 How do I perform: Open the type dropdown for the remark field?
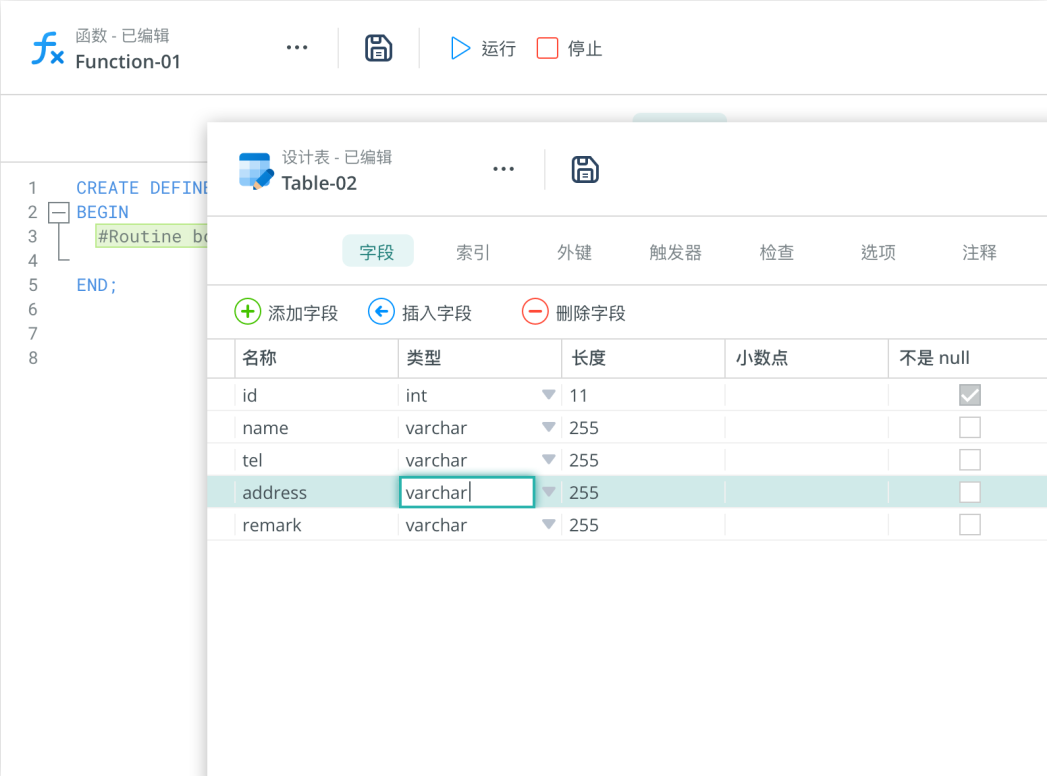548,524
